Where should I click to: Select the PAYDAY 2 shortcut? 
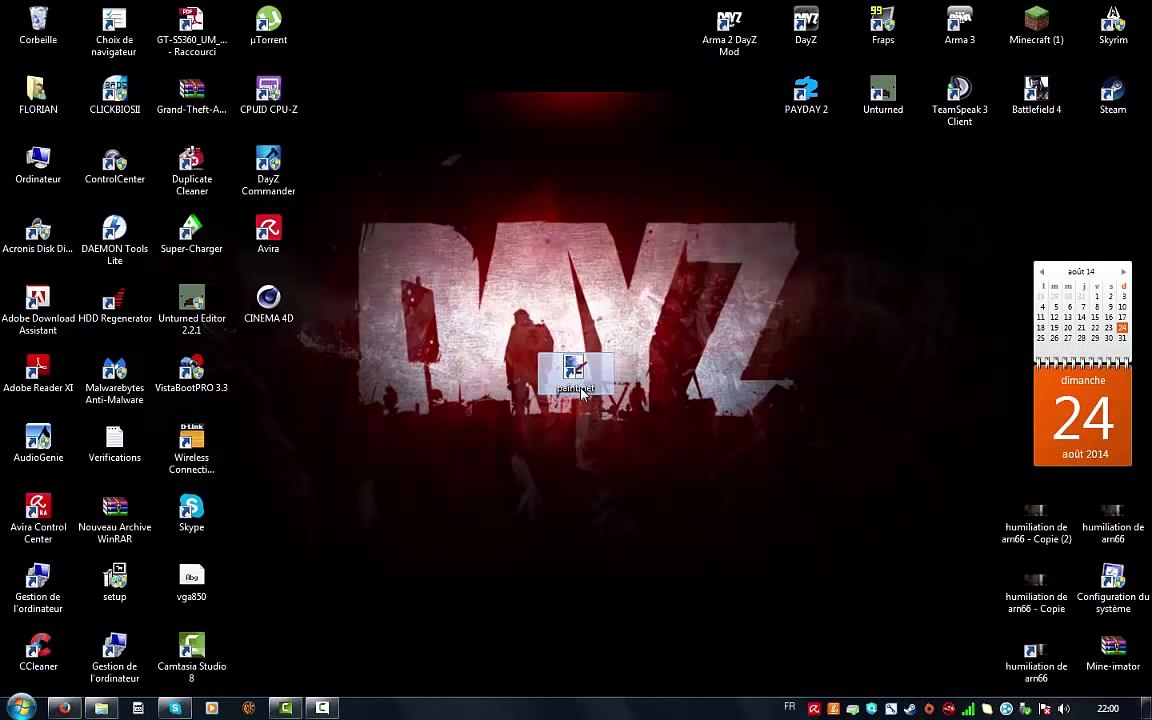coord(806,95)
